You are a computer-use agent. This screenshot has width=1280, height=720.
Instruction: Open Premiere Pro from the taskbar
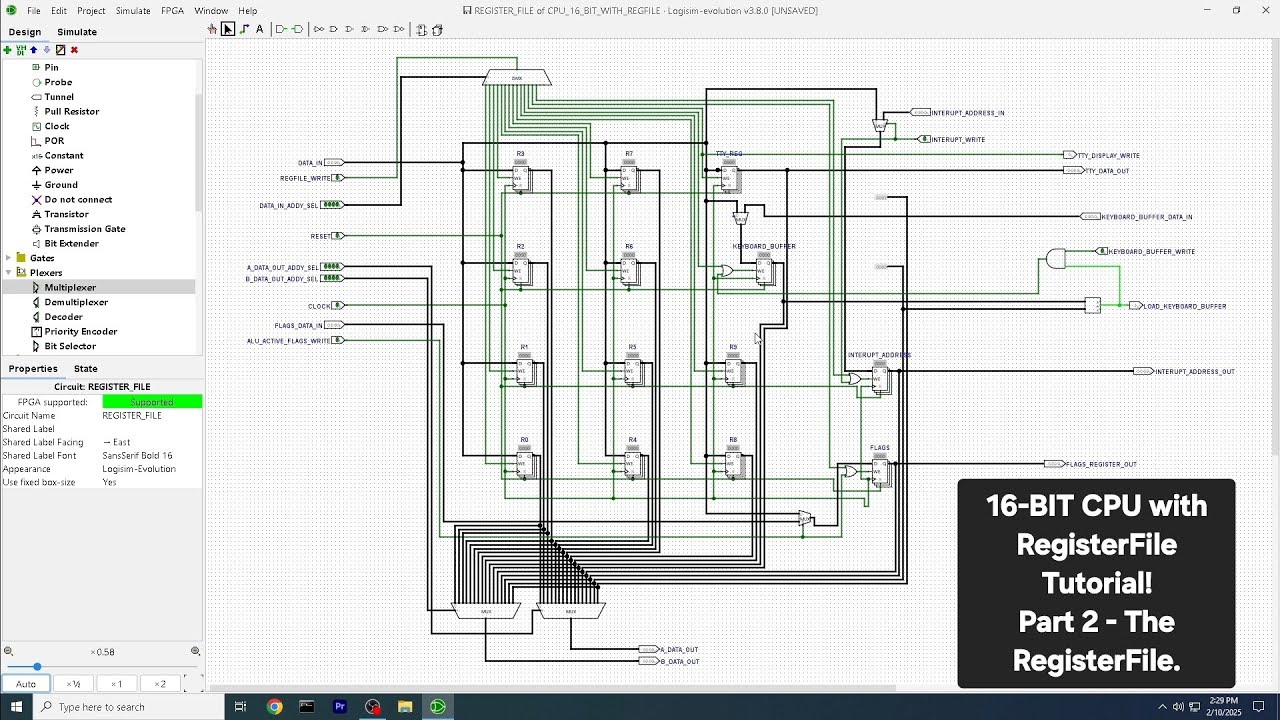(x=340, y=707)
